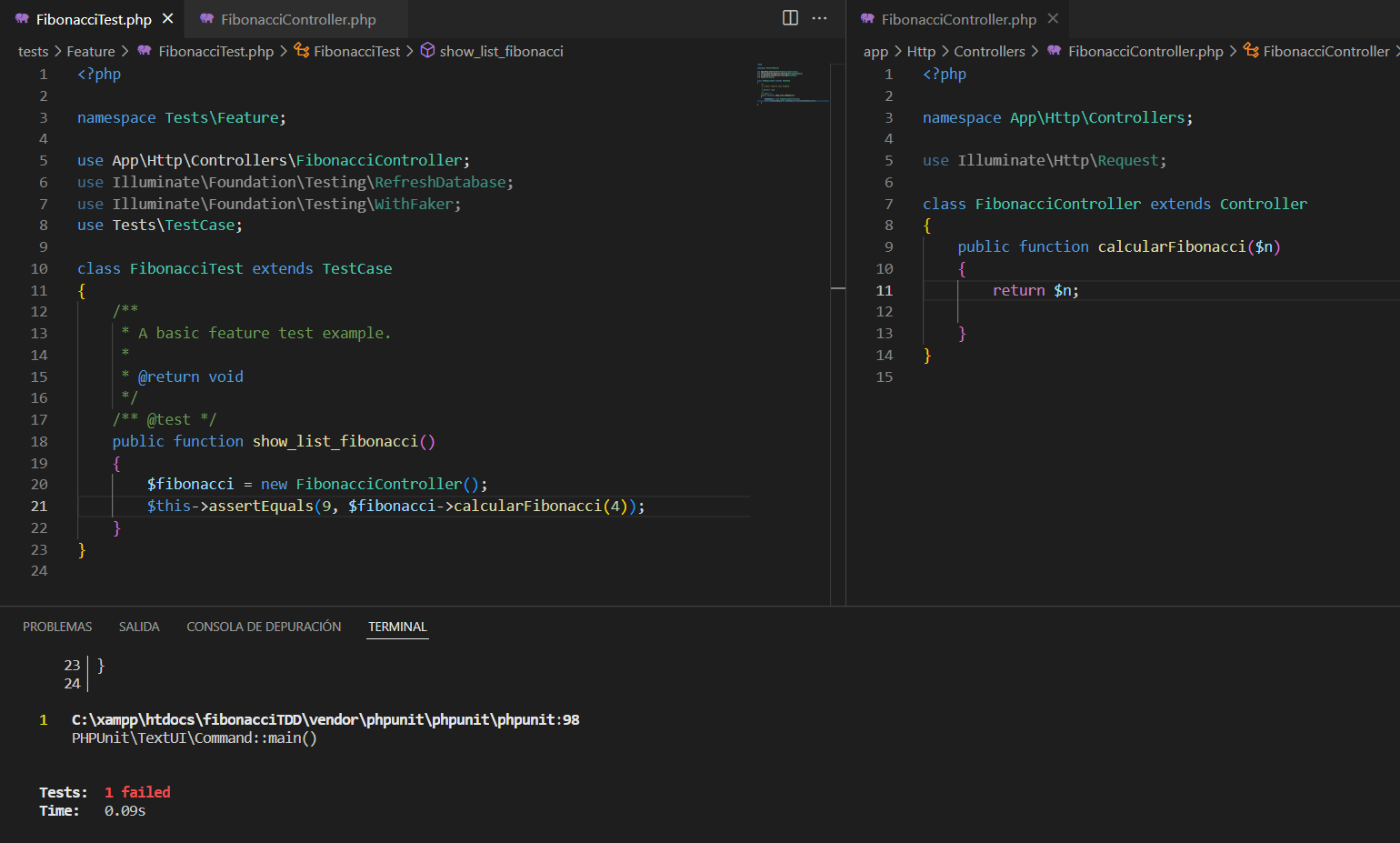Click the 'Time: 0.09s' terminal line
1400x843 pixels.
92,811
